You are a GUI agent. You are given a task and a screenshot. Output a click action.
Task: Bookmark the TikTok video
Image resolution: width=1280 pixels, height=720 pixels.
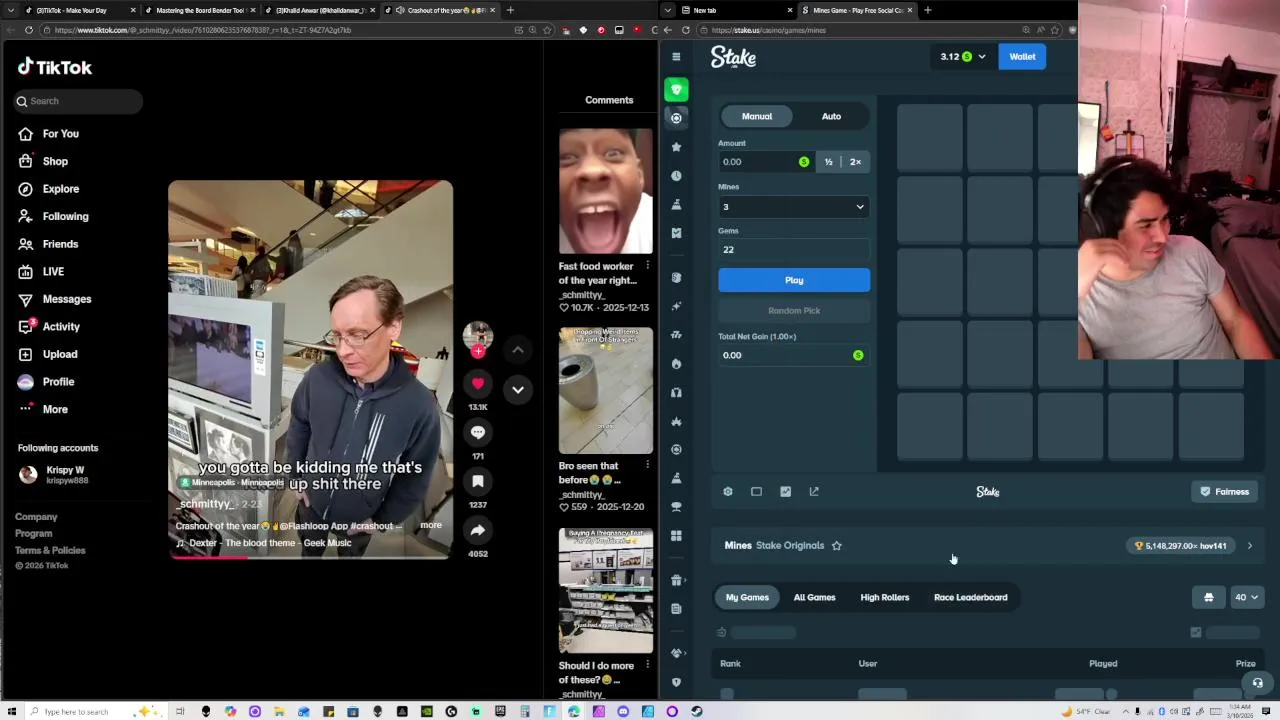478,482
